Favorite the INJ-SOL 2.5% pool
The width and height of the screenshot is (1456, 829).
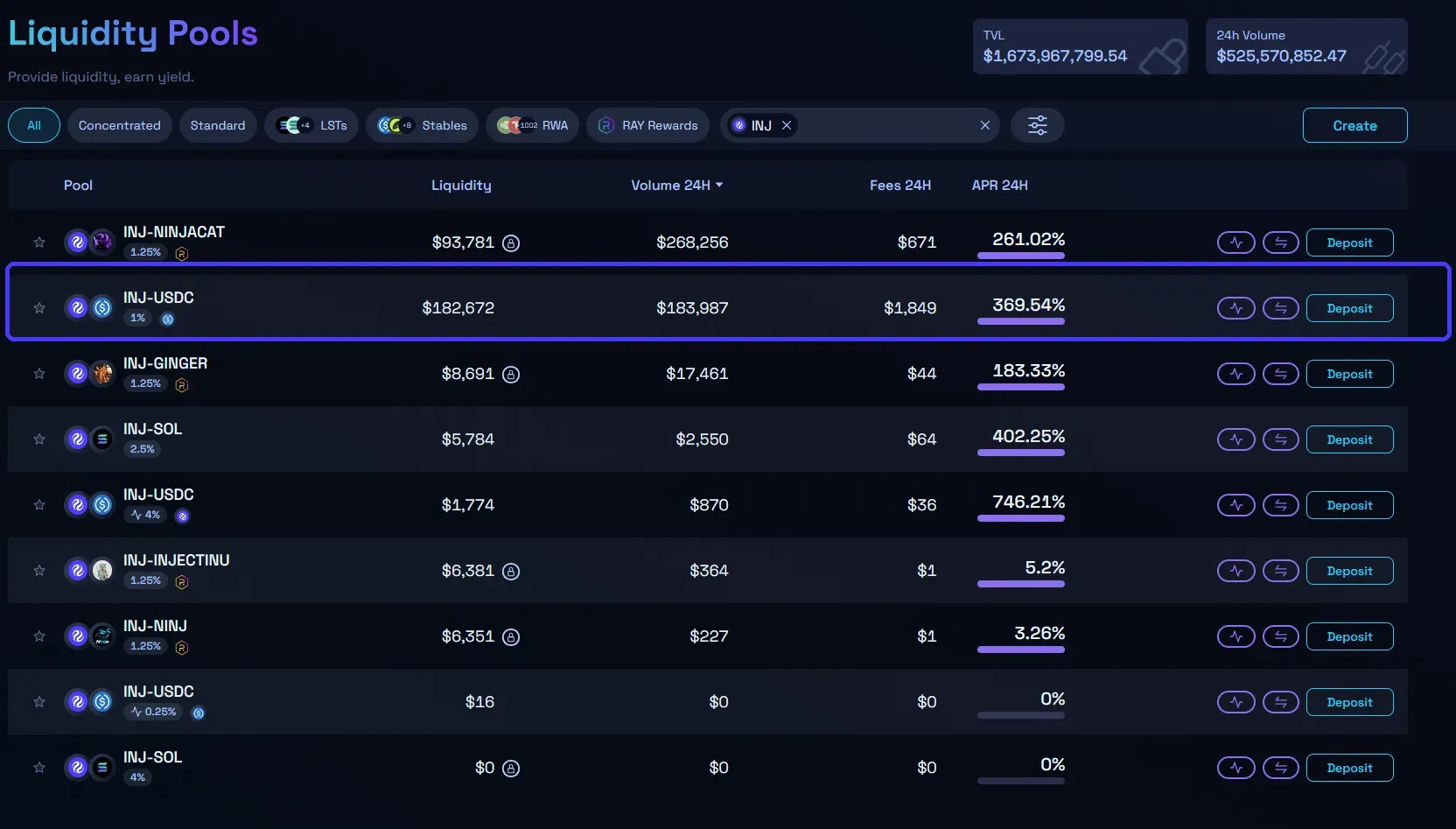[x=39, y=439]
